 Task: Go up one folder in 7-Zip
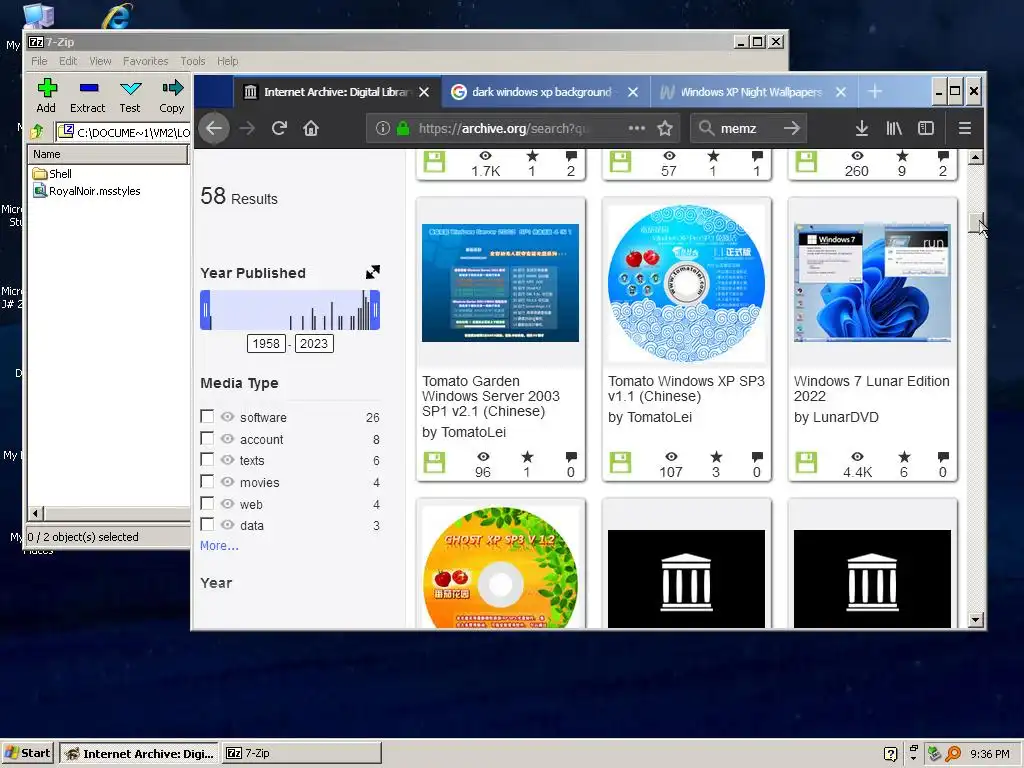39,132
